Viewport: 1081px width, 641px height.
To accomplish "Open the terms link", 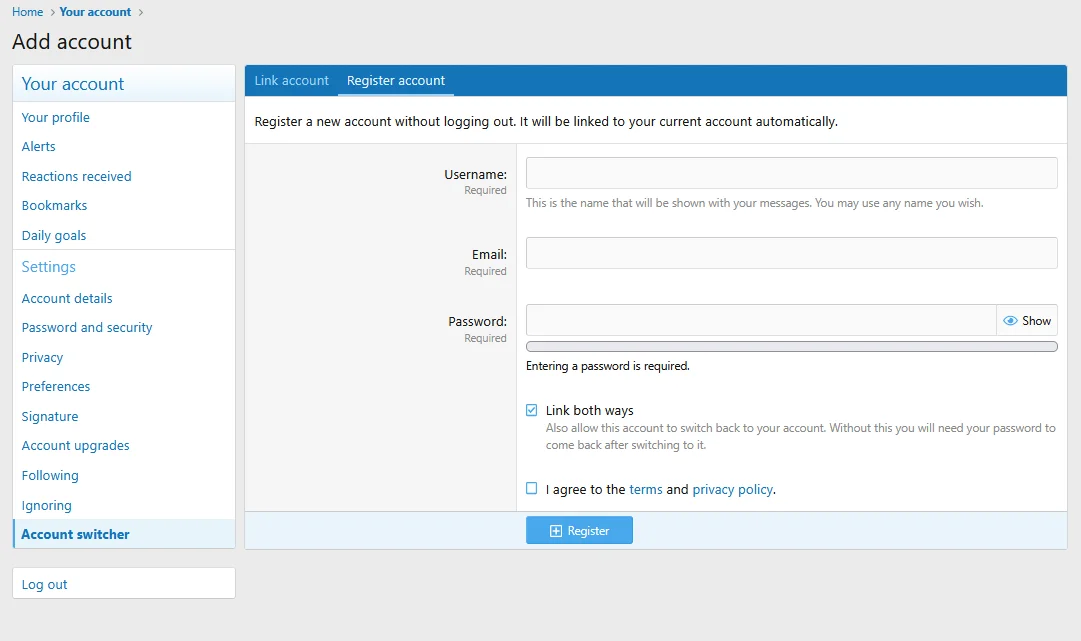I will 645,489.
